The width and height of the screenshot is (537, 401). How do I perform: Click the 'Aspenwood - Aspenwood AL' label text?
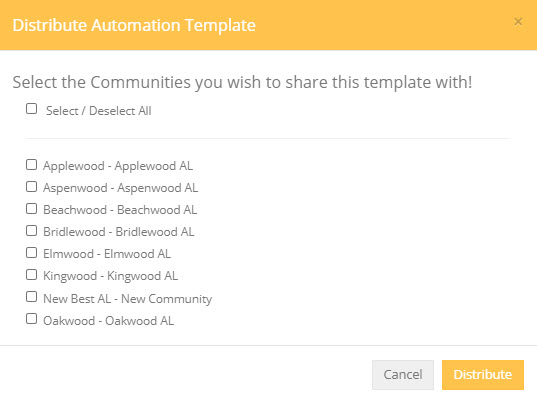point(121,188)
